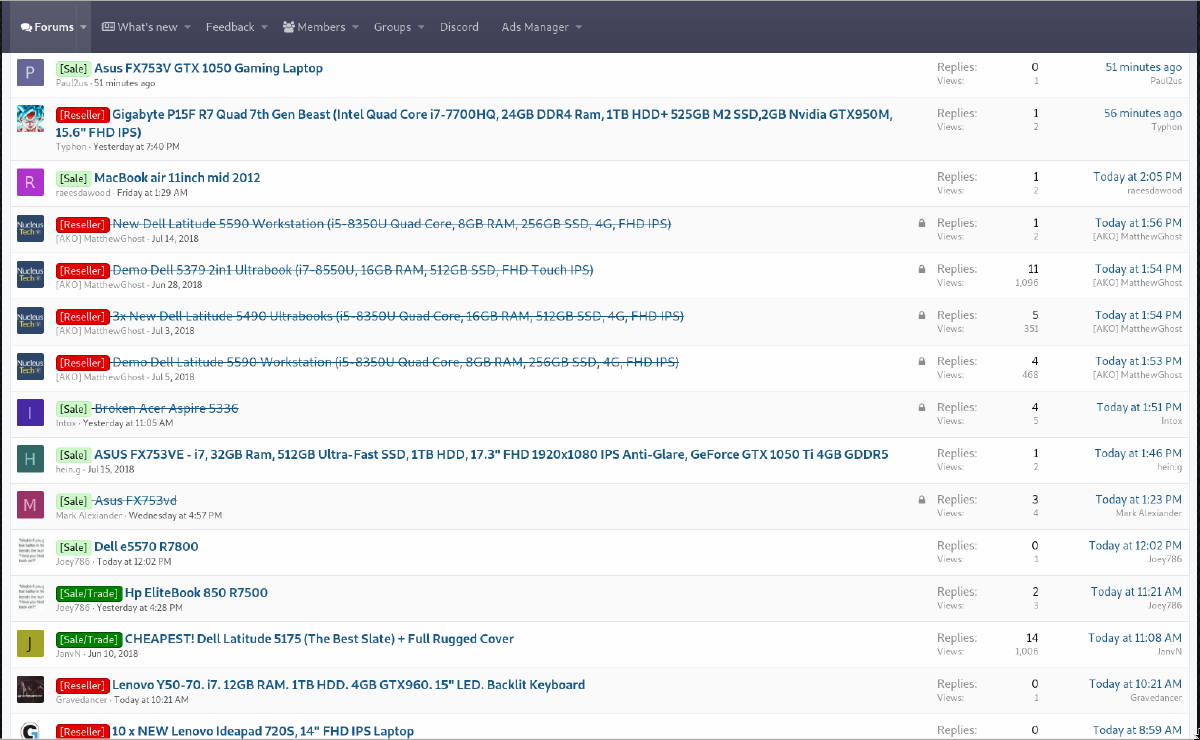This screenshot has width=1200, height=740.
Task: Click Nucleus Tech avatar on New Dell Latitude 5590 row
Action: pyautogui.click(x=30, y=229)
